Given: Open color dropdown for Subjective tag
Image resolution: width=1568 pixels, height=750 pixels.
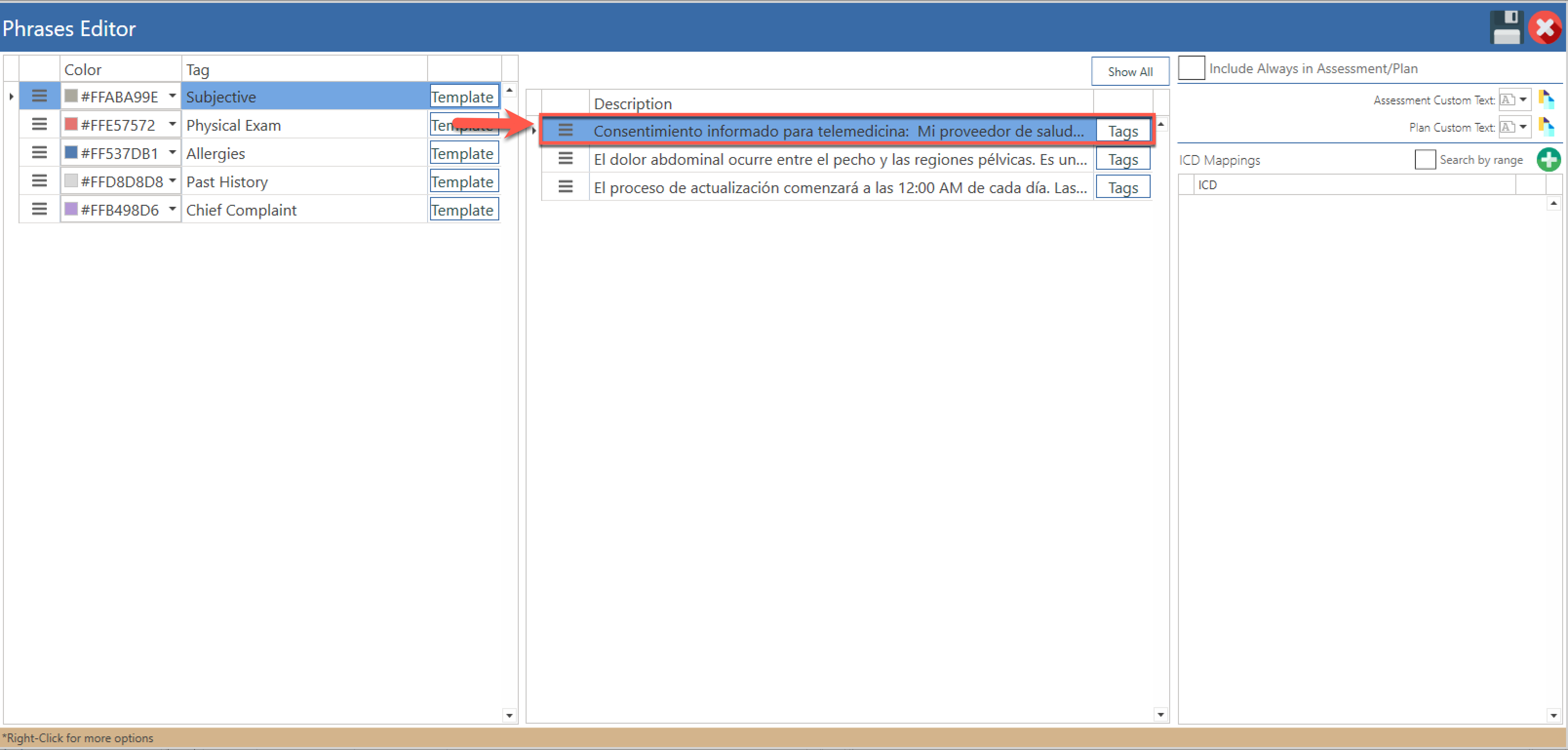Looking at the screenshot, I should pos(172,96).
